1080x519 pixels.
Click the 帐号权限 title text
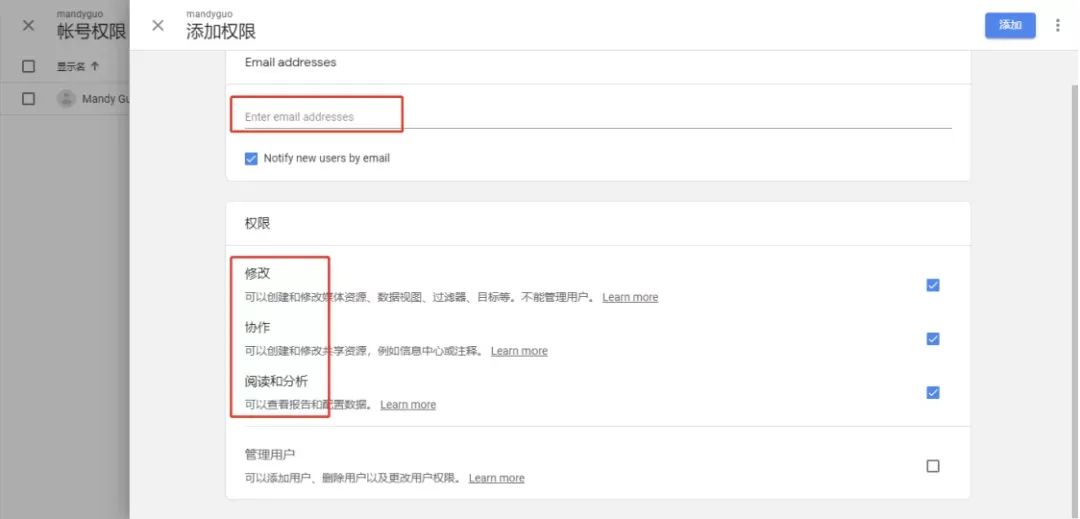92,32
